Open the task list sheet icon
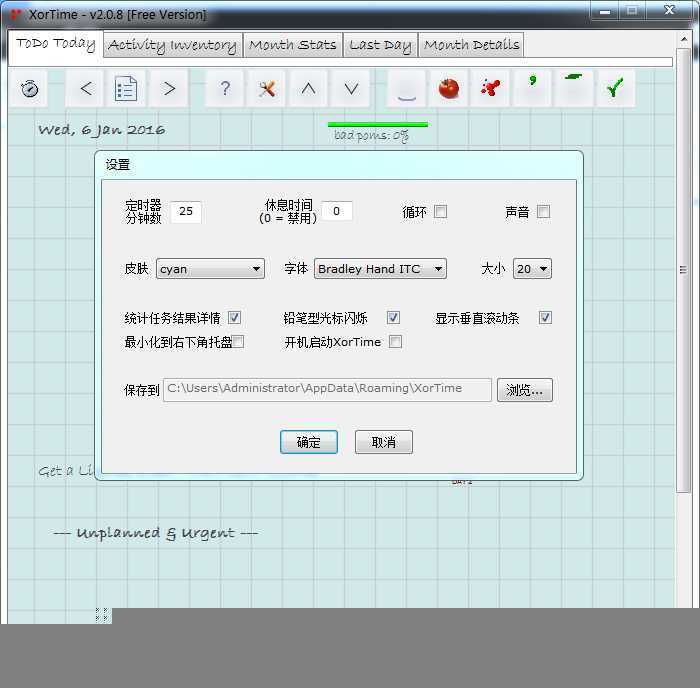Image resolution: width=700 pixels, height=688 pixels. 126,88
